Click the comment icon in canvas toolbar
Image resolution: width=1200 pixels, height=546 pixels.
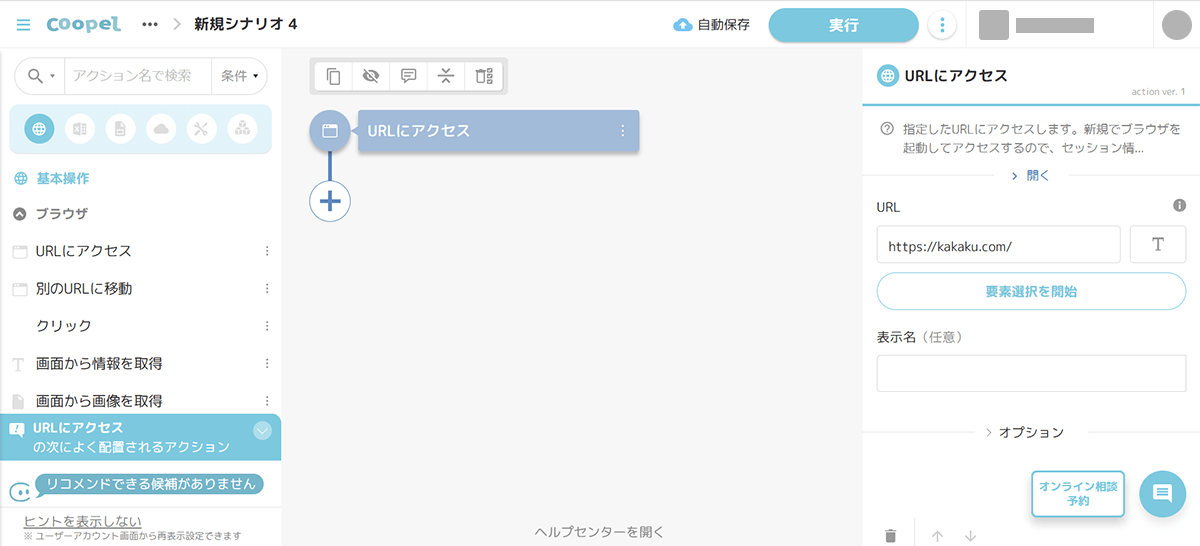(x=408, y=76)
